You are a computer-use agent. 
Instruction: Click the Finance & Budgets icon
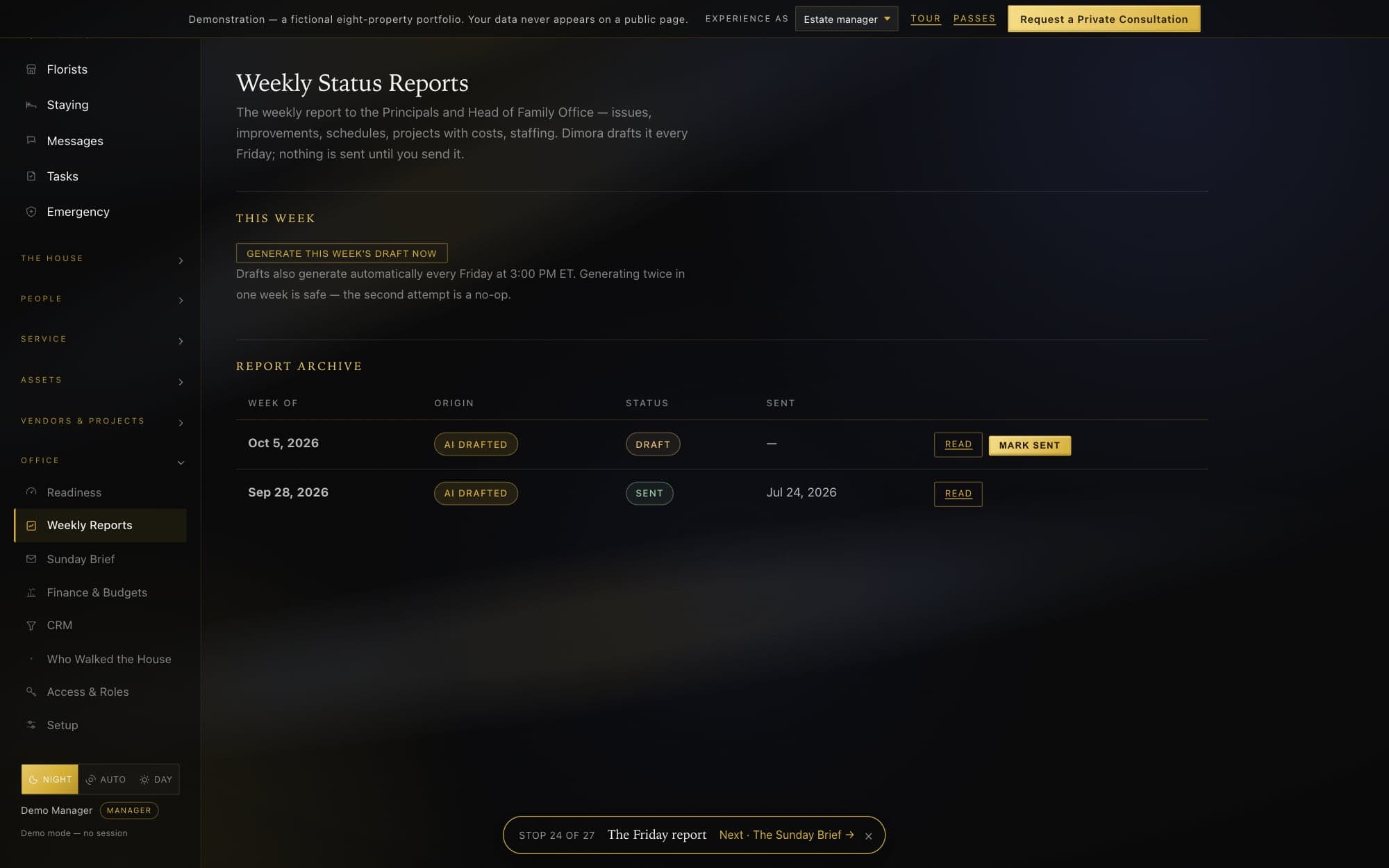tap(31, 592)
